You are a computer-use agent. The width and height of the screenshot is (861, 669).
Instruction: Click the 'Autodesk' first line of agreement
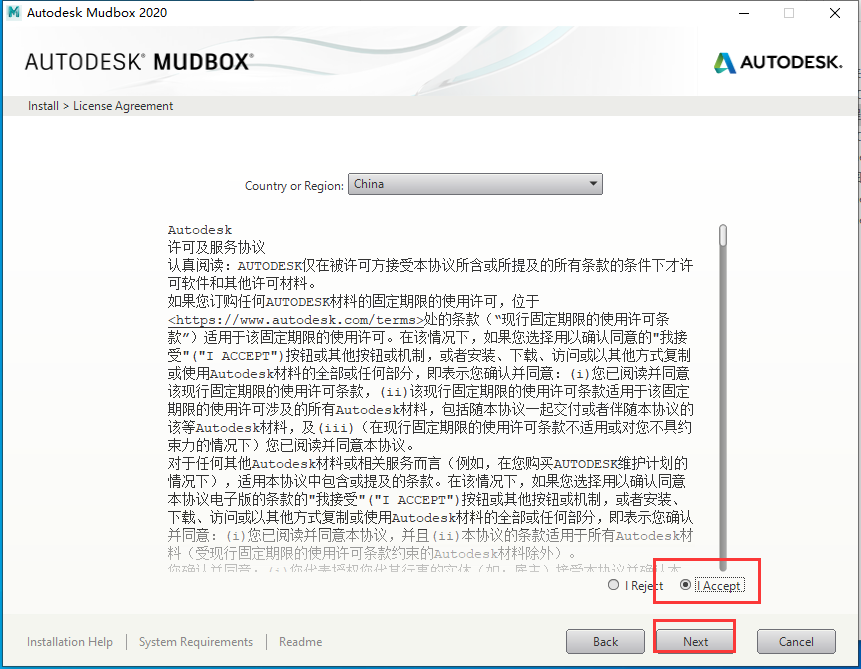click(x=200, y=230)
